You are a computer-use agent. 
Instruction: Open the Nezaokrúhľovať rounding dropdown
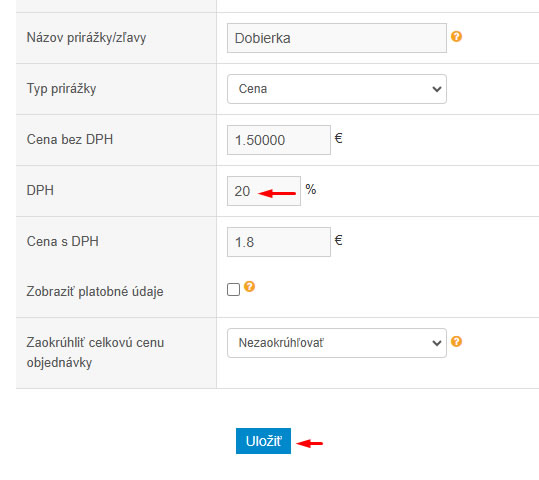click(337, 343)
